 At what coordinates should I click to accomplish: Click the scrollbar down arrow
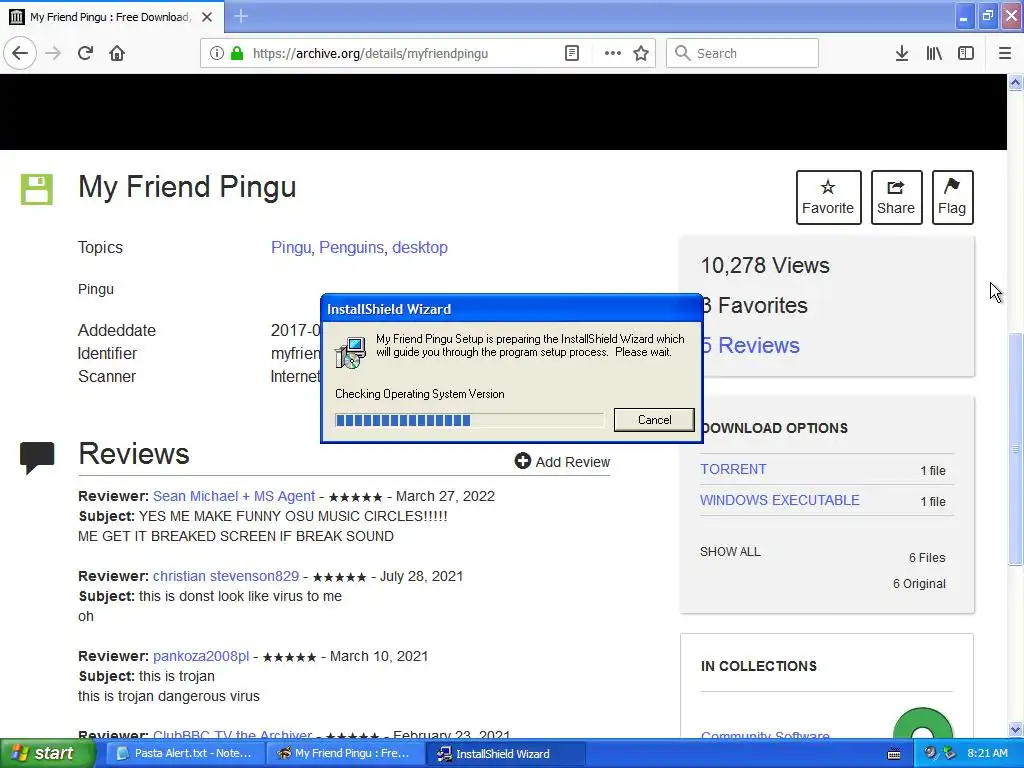1016,729
